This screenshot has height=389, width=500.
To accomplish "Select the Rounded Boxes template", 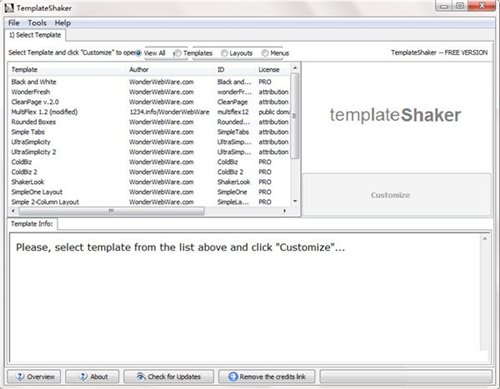I will pyautogui.click(x=149, y=122).
